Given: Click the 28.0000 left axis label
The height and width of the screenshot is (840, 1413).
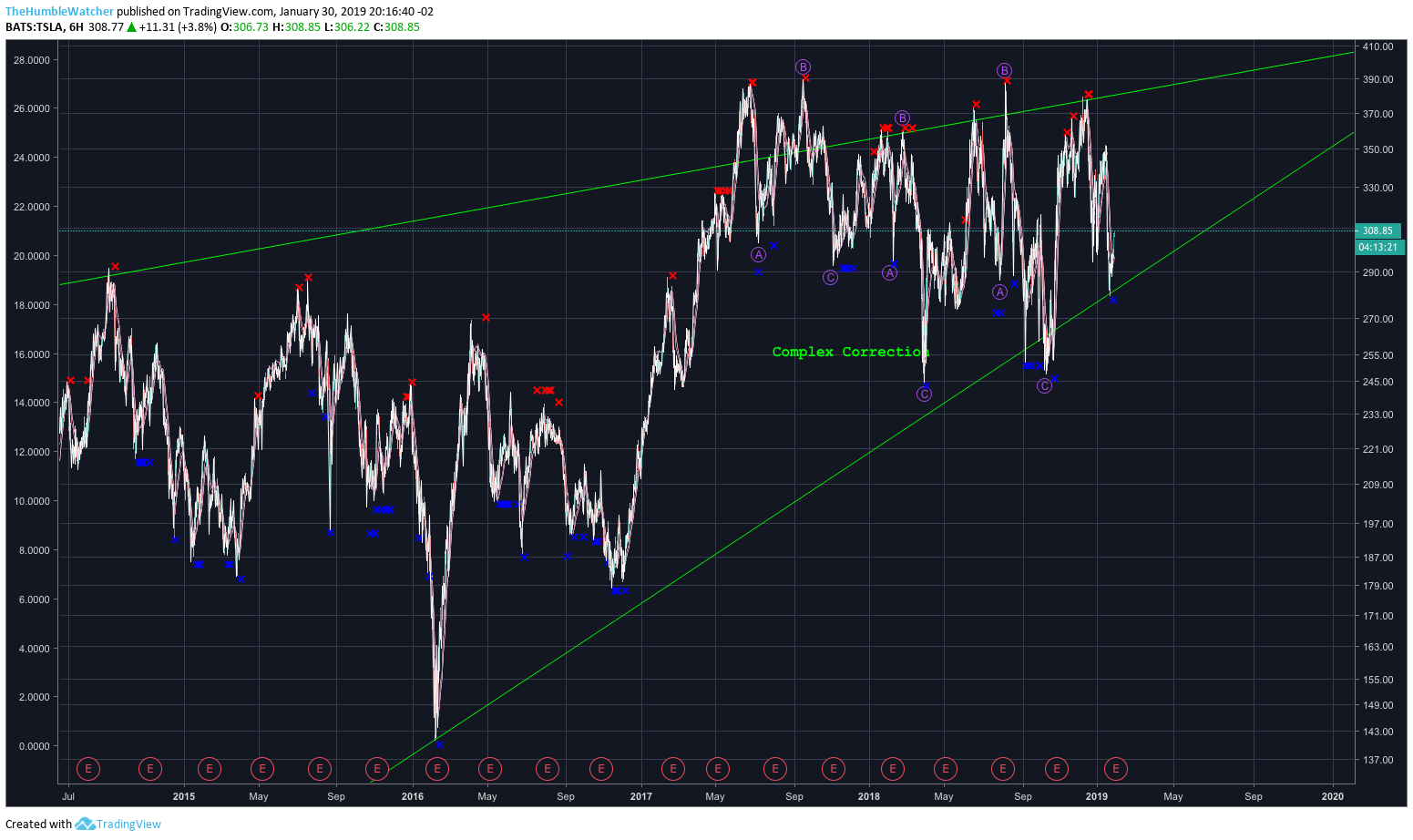Looking at the screenshot, I should pos(32,60).
